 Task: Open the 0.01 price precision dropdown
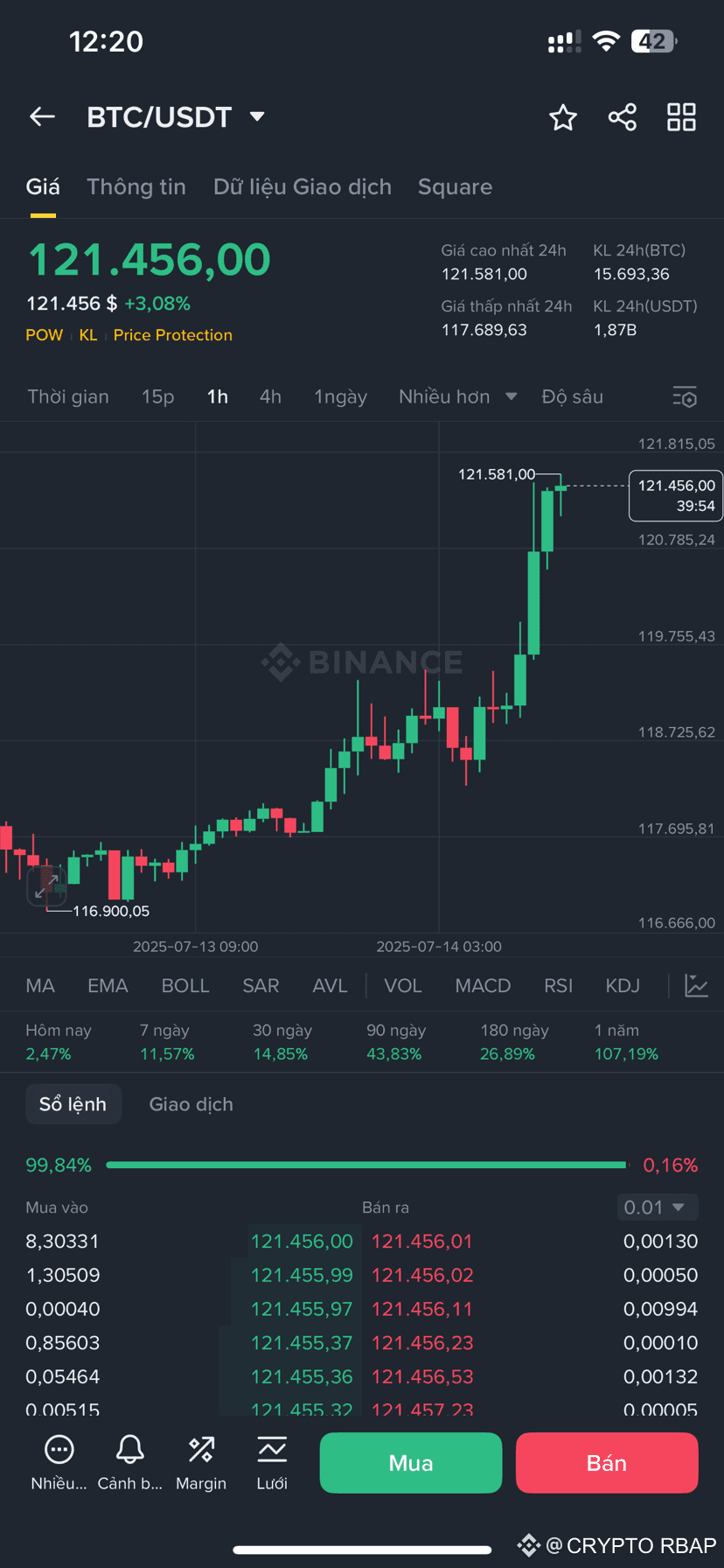(658, 1207)
